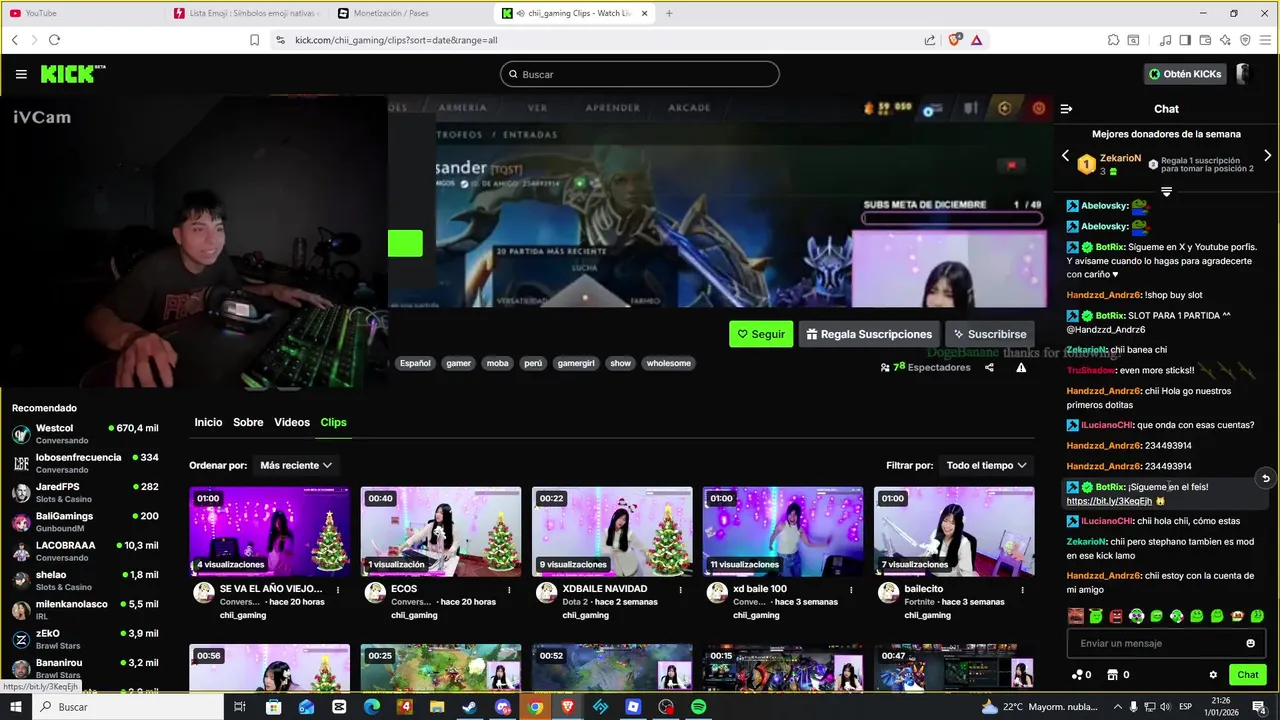Expand the Filtrar por Todo el tiempo dropdown
The width and height of the screenshot is (1280, 720).
pyautogui.click(x=987, y=465)
